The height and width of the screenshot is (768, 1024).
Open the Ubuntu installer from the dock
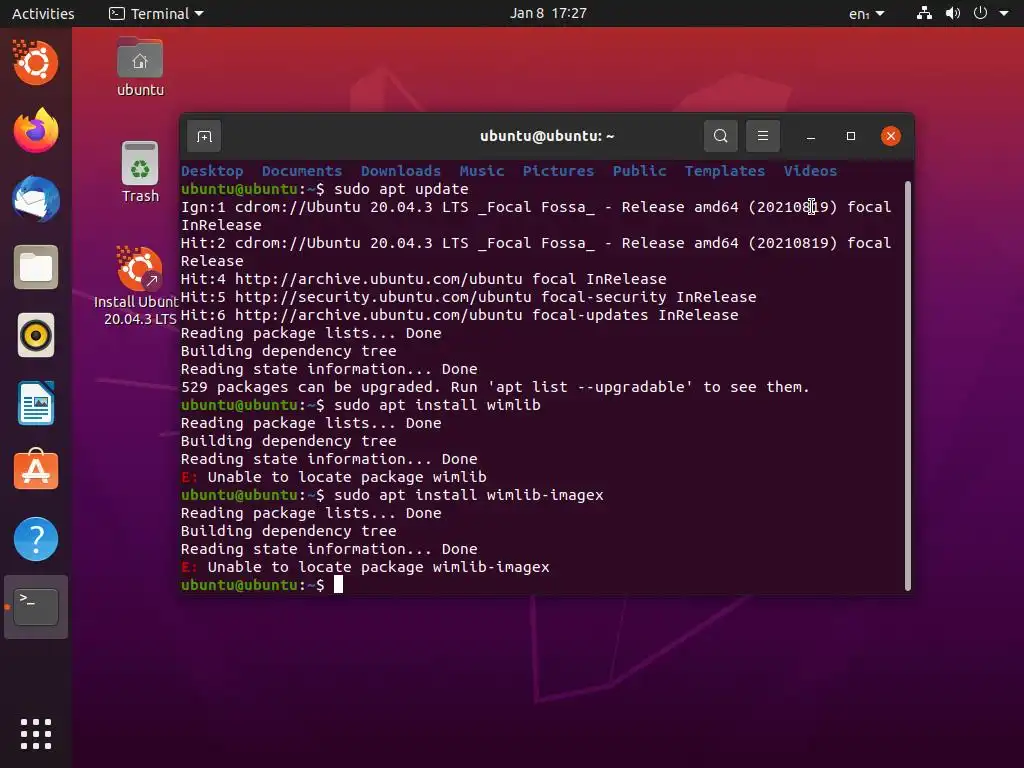coord(35,63)
